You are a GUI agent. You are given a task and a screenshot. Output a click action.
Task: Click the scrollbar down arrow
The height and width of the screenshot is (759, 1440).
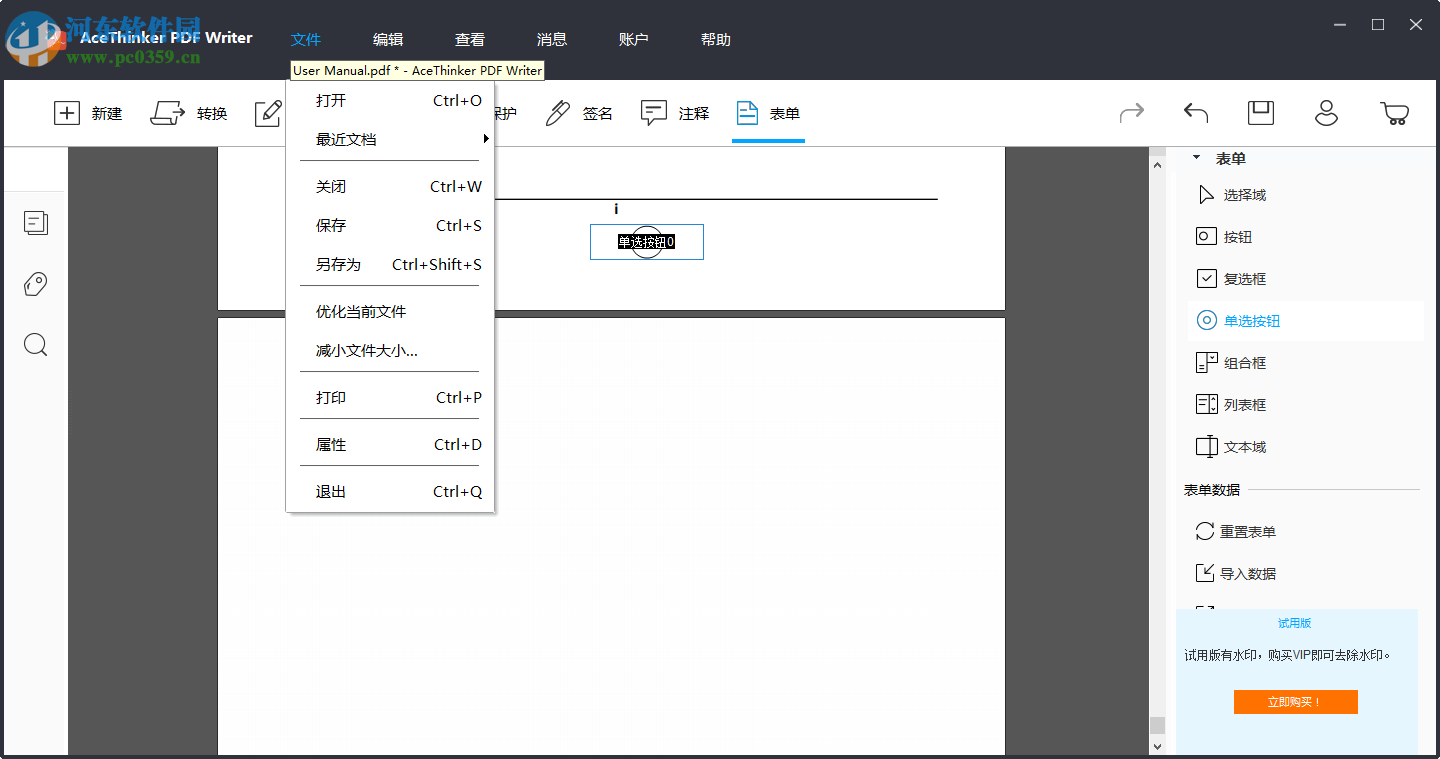click(1157, 746)
